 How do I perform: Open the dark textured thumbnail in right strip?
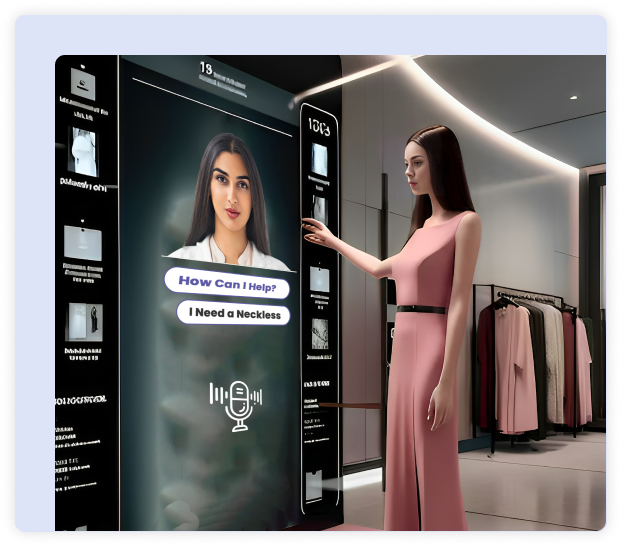320,334
